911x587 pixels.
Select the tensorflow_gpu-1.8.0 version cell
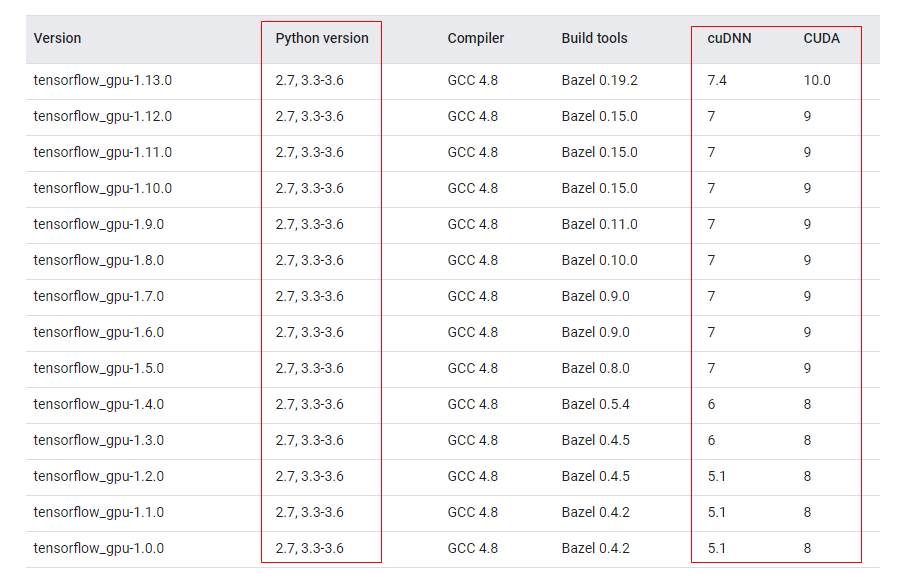click(99, 260)
